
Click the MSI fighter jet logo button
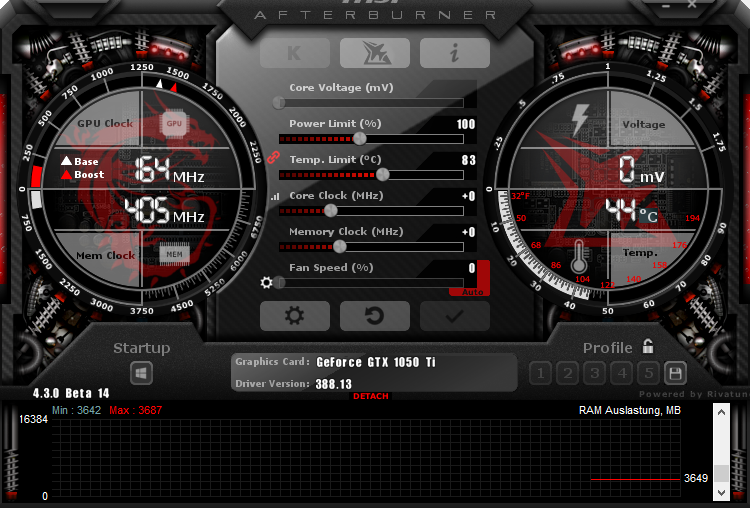point(375,53)
